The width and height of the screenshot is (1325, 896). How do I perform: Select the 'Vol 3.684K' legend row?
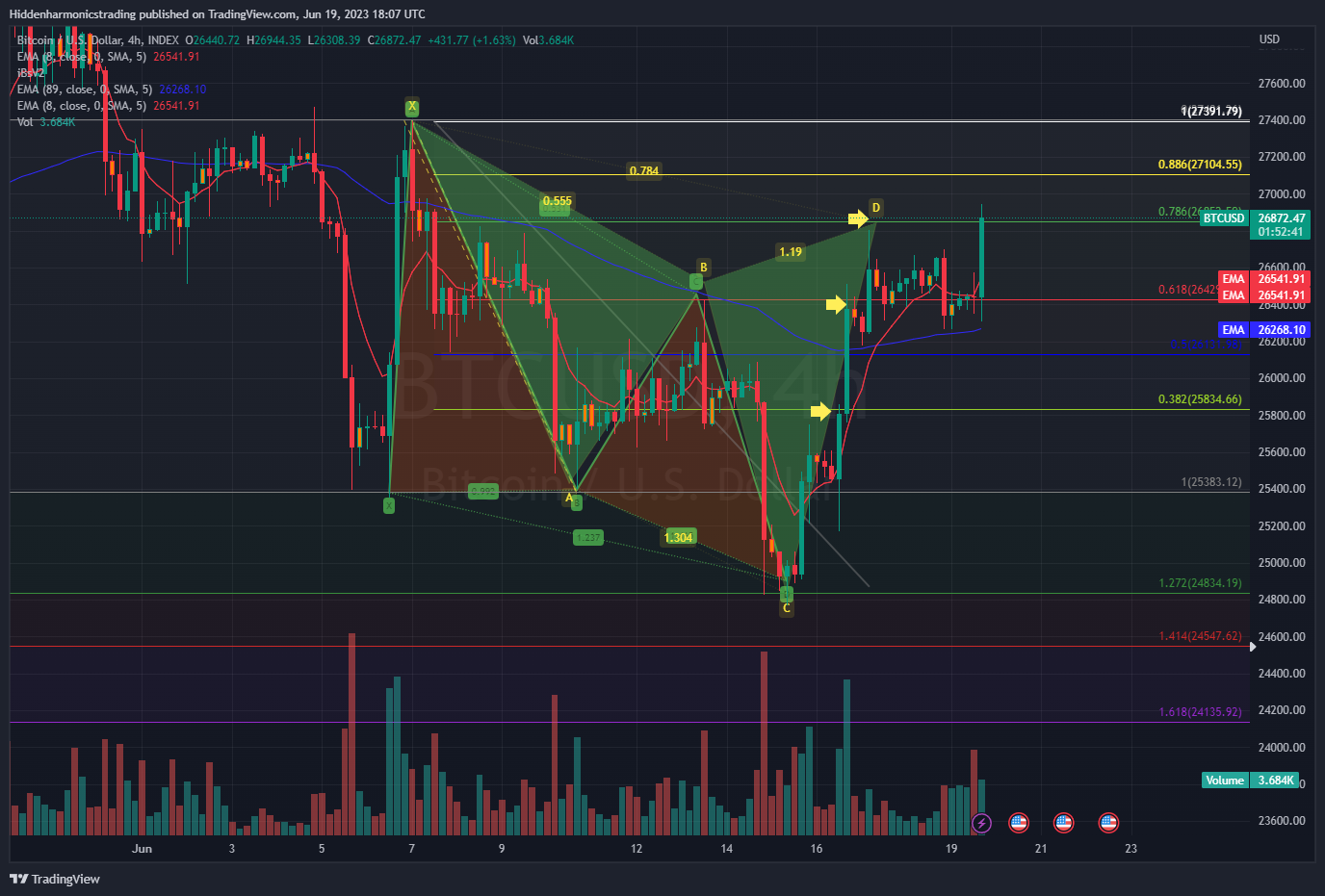coord(45,122)
